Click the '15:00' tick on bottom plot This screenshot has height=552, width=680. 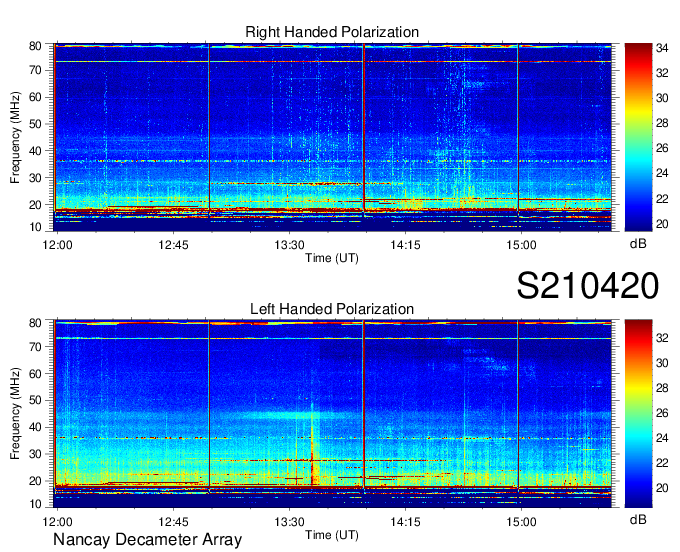tap(521, 522)
